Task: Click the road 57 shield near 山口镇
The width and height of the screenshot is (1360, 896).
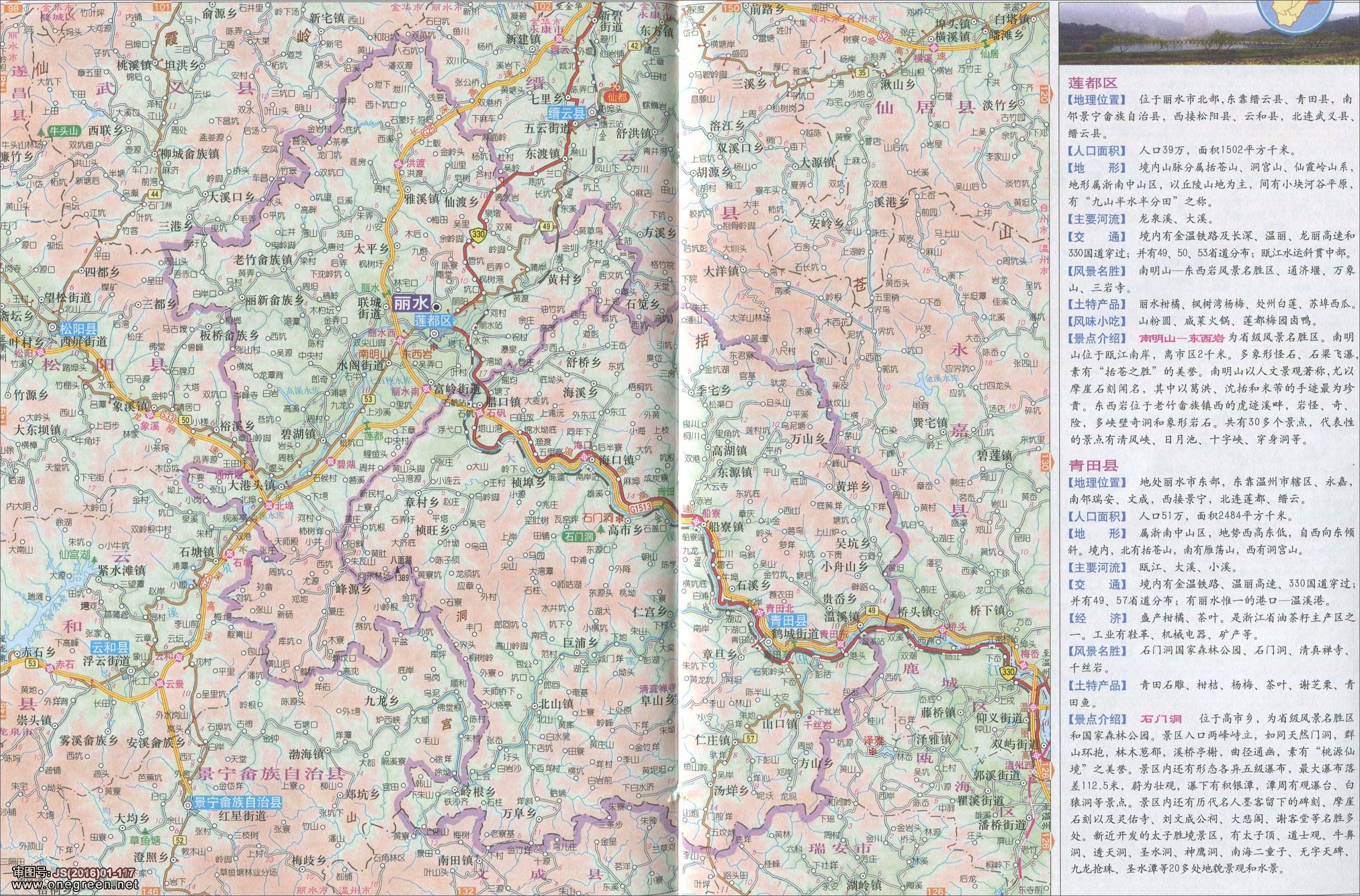Action: (x=751, y=739)
